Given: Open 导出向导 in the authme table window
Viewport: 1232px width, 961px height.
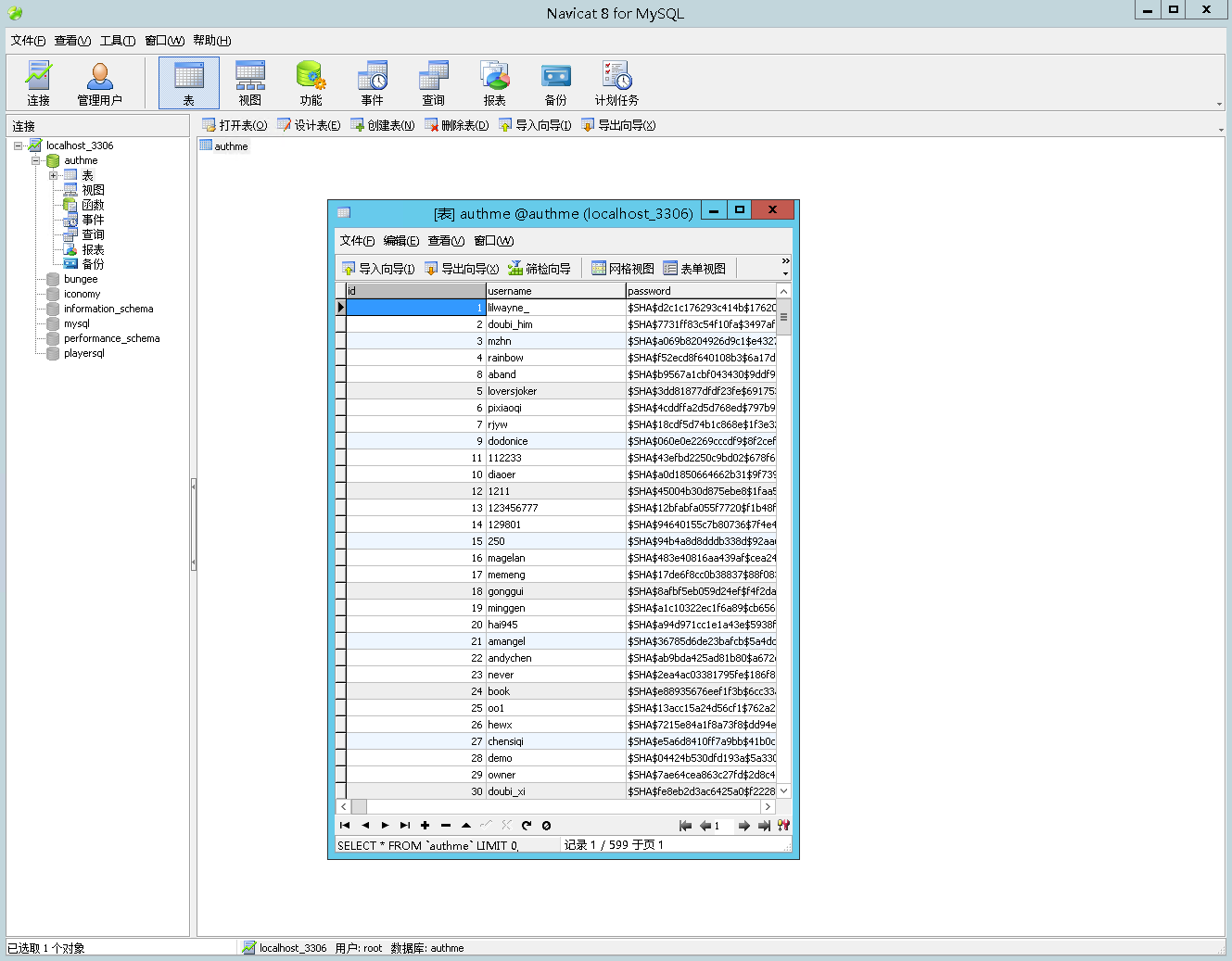Looking at the screenshot, I should [x=461, y=269].
